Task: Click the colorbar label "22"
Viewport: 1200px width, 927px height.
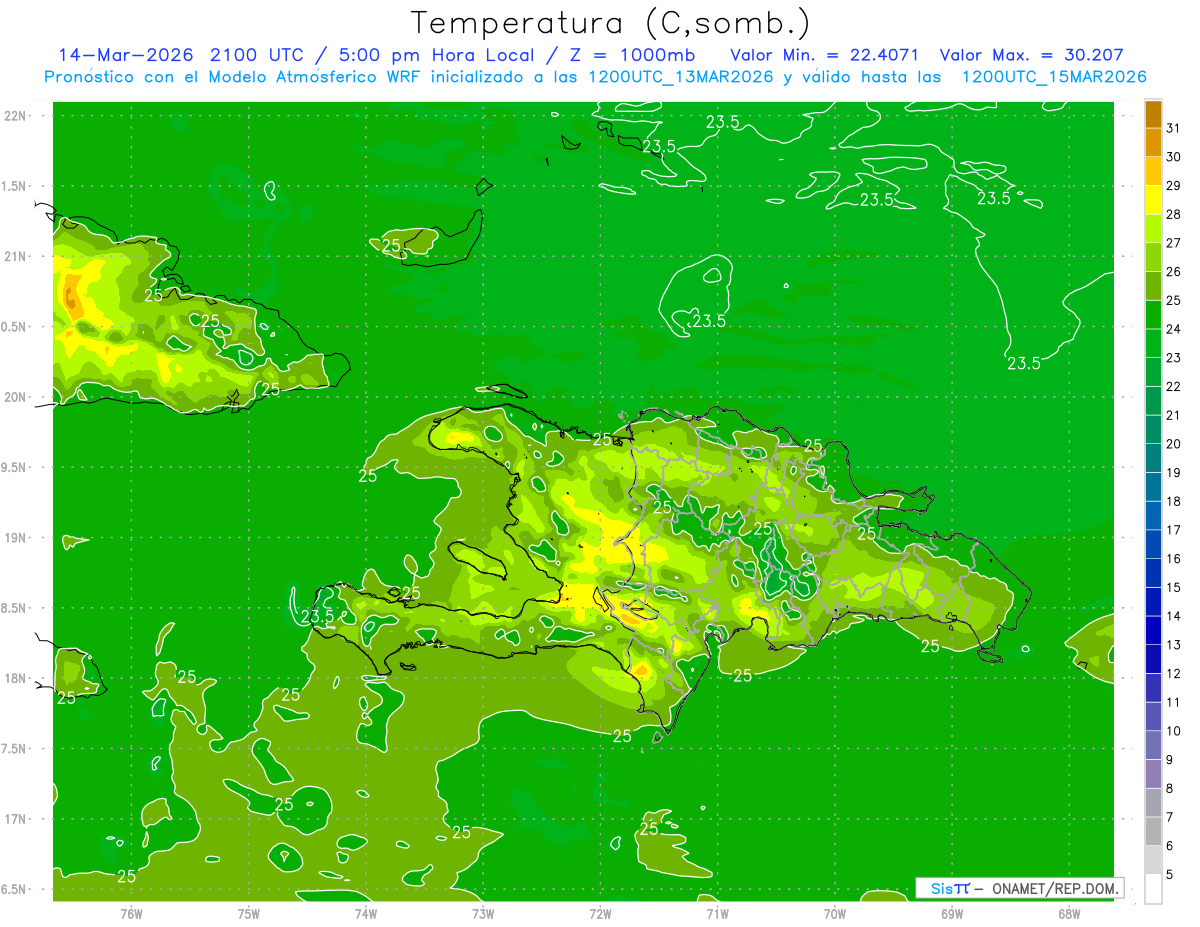Action: point(1174,386)
